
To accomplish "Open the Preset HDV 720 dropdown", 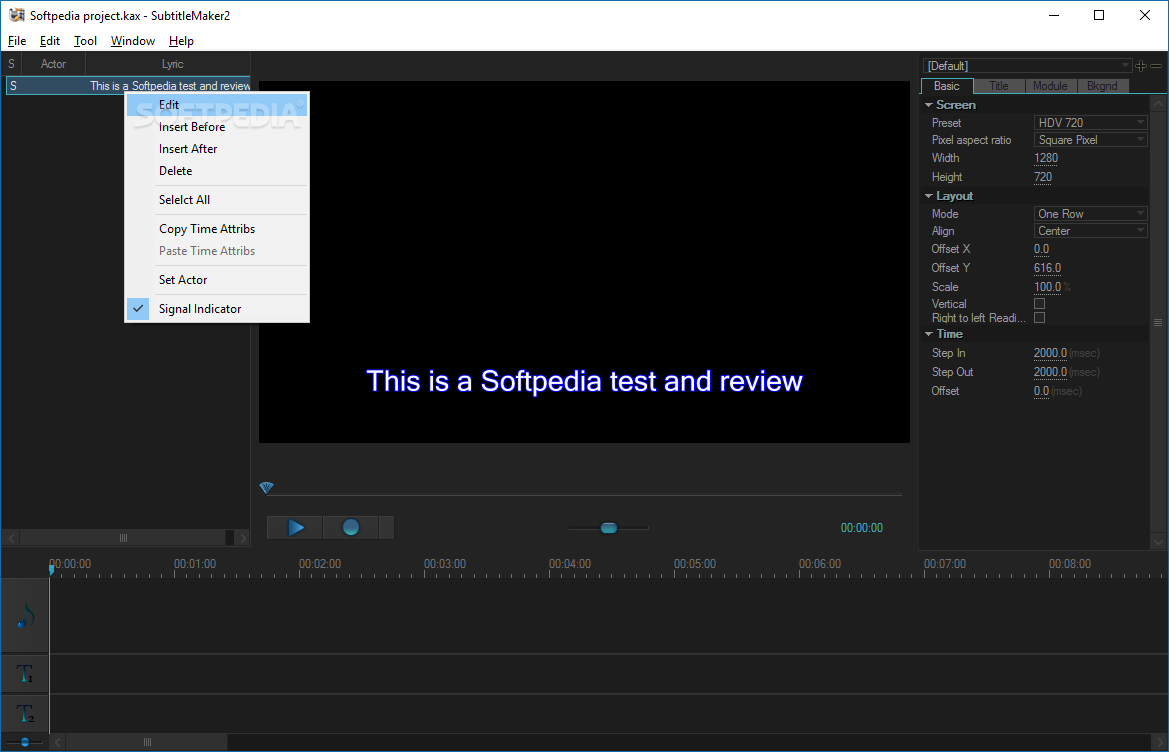I will click(x=1090, y=122).
